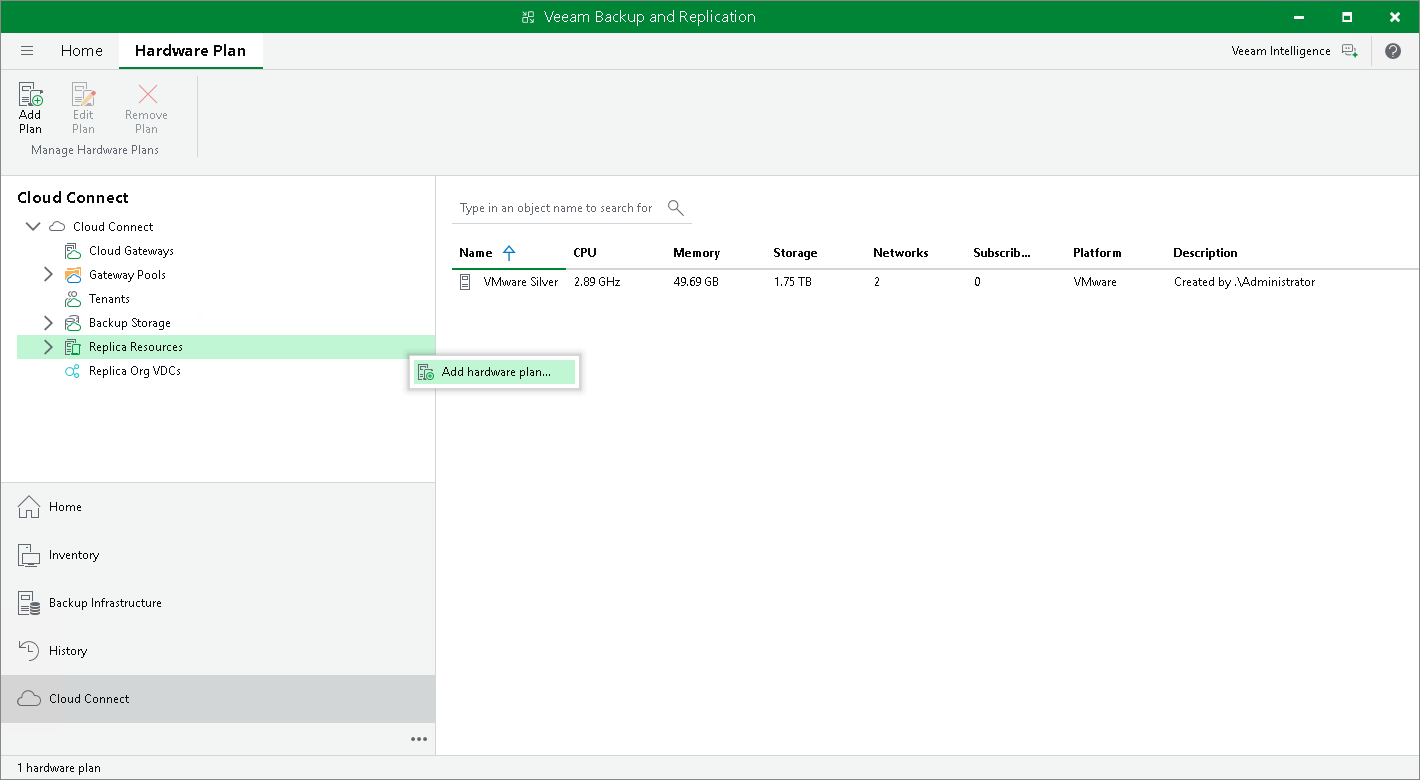Sort by the Description column header

click(x=1205, y=253)
